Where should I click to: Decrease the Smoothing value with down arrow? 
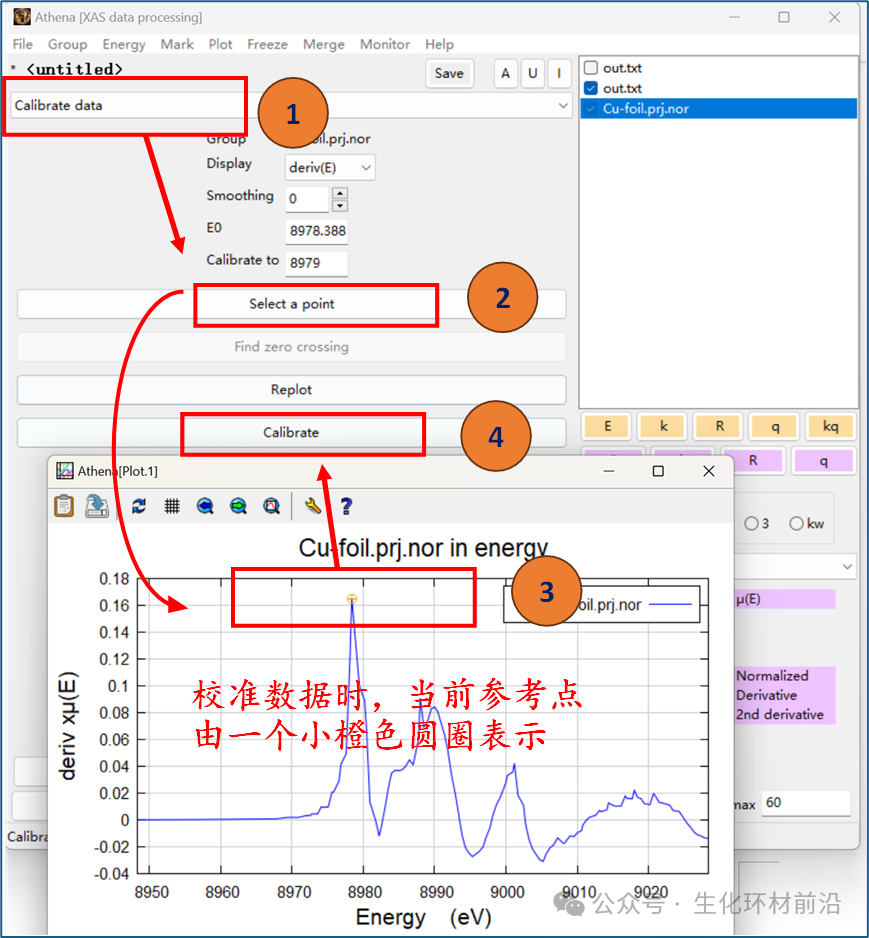click(x=340, y=206)
